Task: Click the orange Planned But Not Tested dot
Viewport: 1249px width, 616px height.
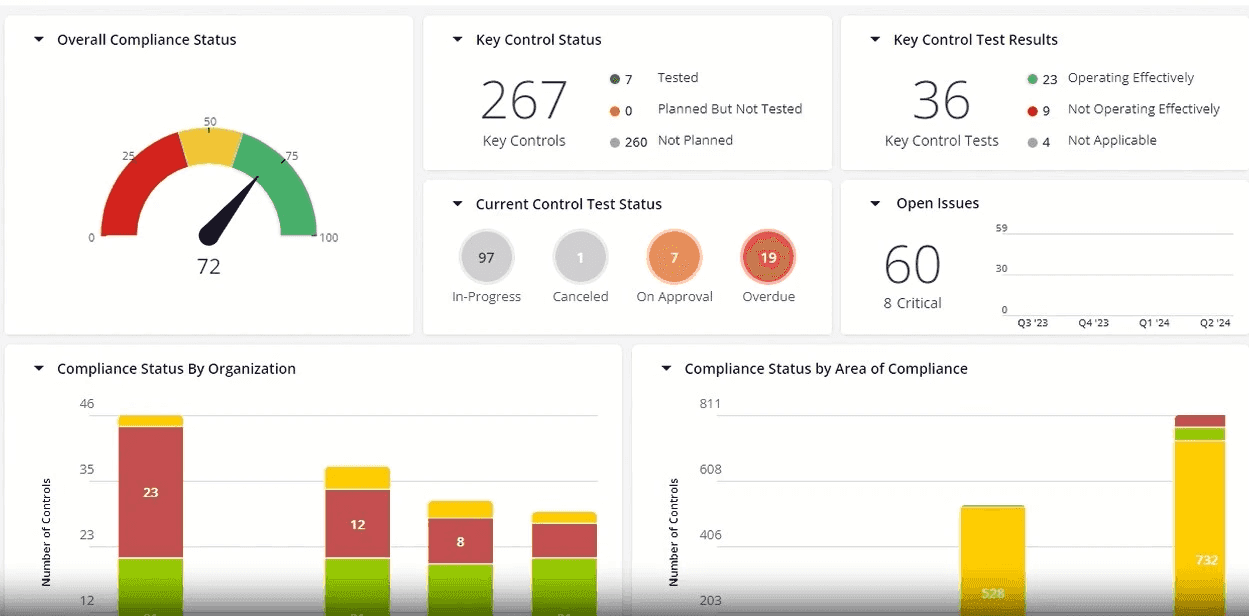Action: [613, 109]
